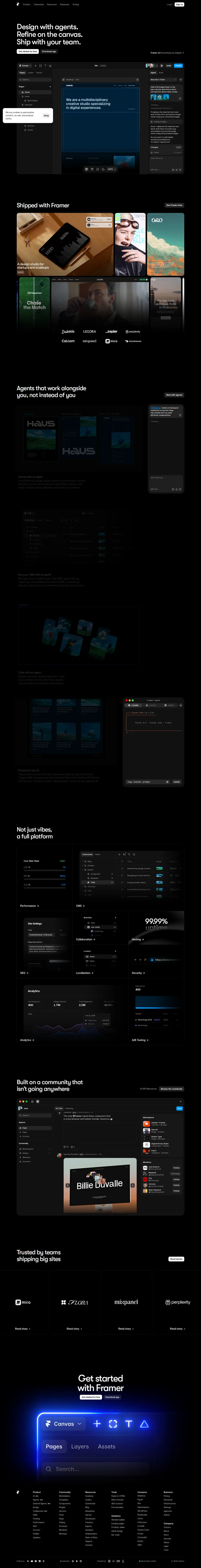The image size is (201, 1568).
Task: Accept cookies with the Okay button
Action: (x=46, y=115)
